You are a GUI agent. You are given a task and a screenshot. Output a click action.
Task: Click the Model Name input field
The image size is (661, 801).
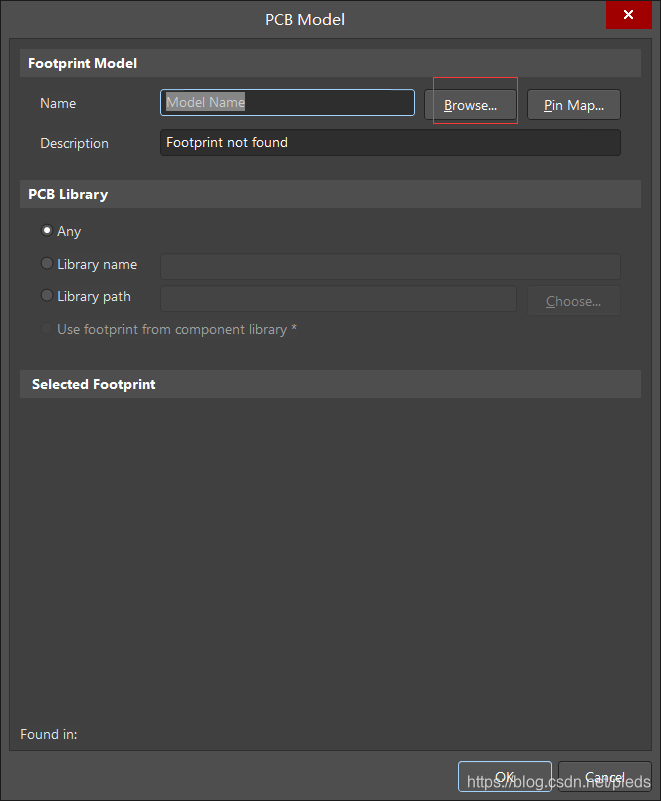pos(287,103)
